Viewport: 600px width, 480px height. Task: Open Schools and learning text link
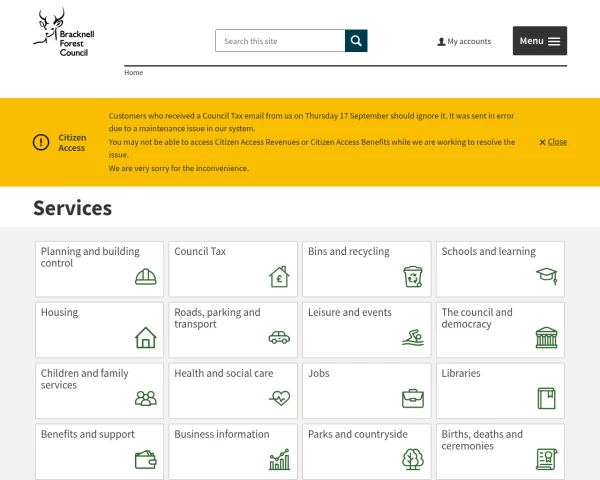[489, 251]
